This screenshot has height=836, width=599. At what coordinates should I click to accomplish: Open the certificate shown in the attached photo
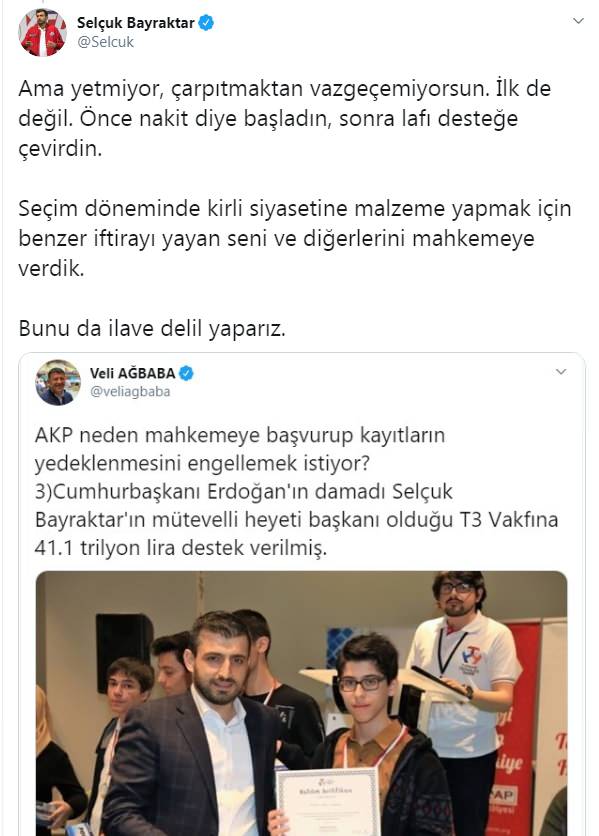328,802
